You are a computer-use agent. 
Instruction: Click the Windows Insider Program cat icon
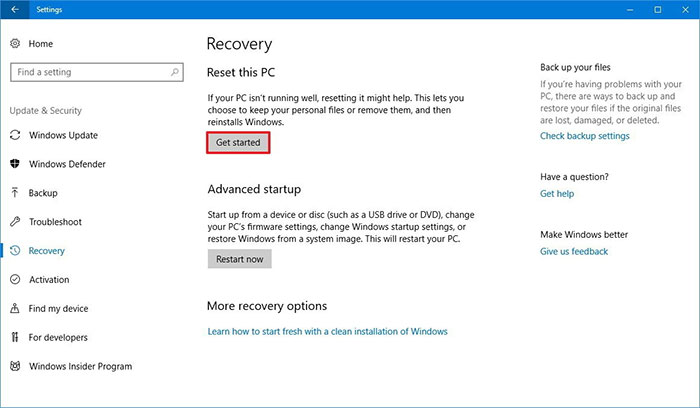[15, 366]
